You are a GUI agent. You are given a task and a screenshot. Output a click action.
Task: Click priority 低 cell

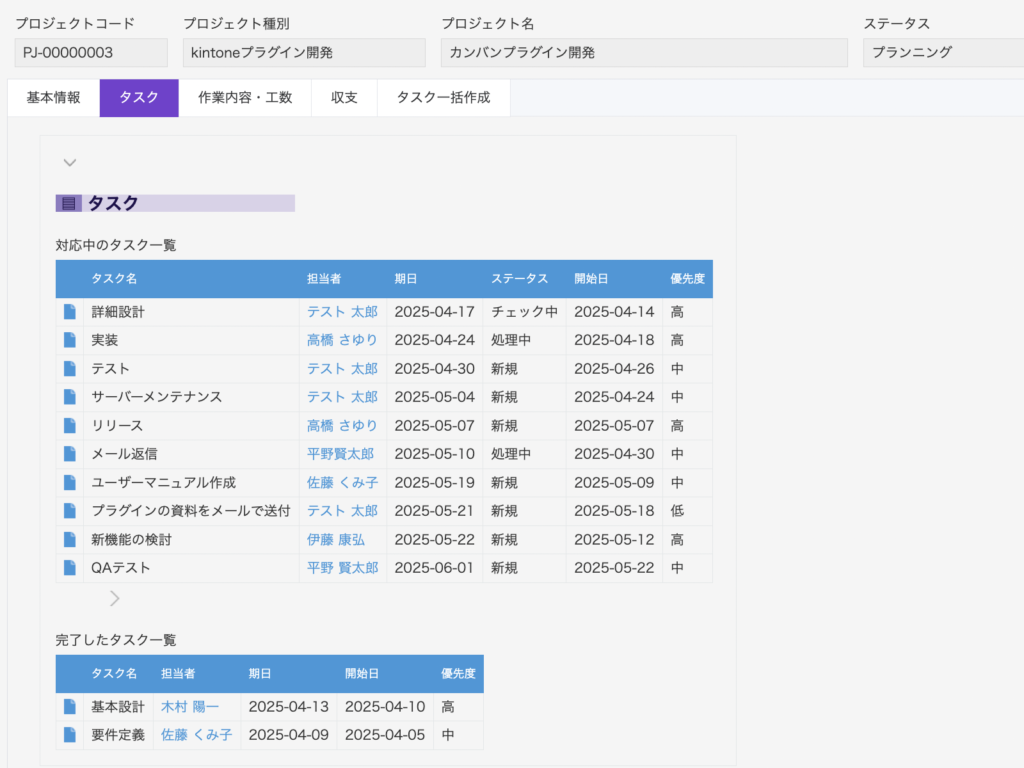point(677,511)
